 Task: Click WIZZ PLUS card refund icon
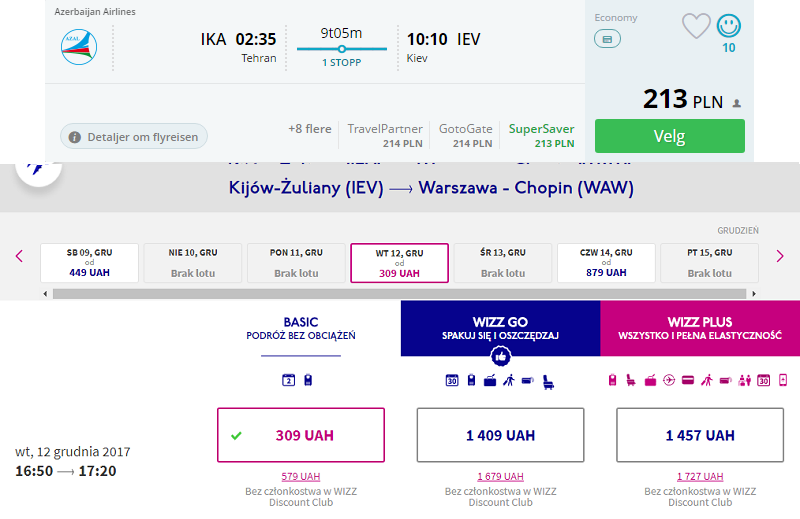click(688, 380)
